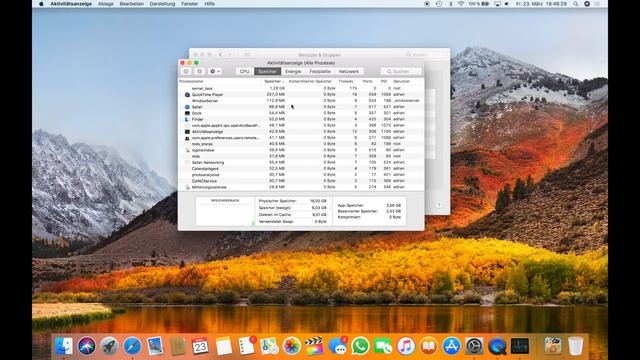Screen dimensions: 640x360
Task: Open Maps from the Dock
Action: pyautogui.click(x=269, y=346)
